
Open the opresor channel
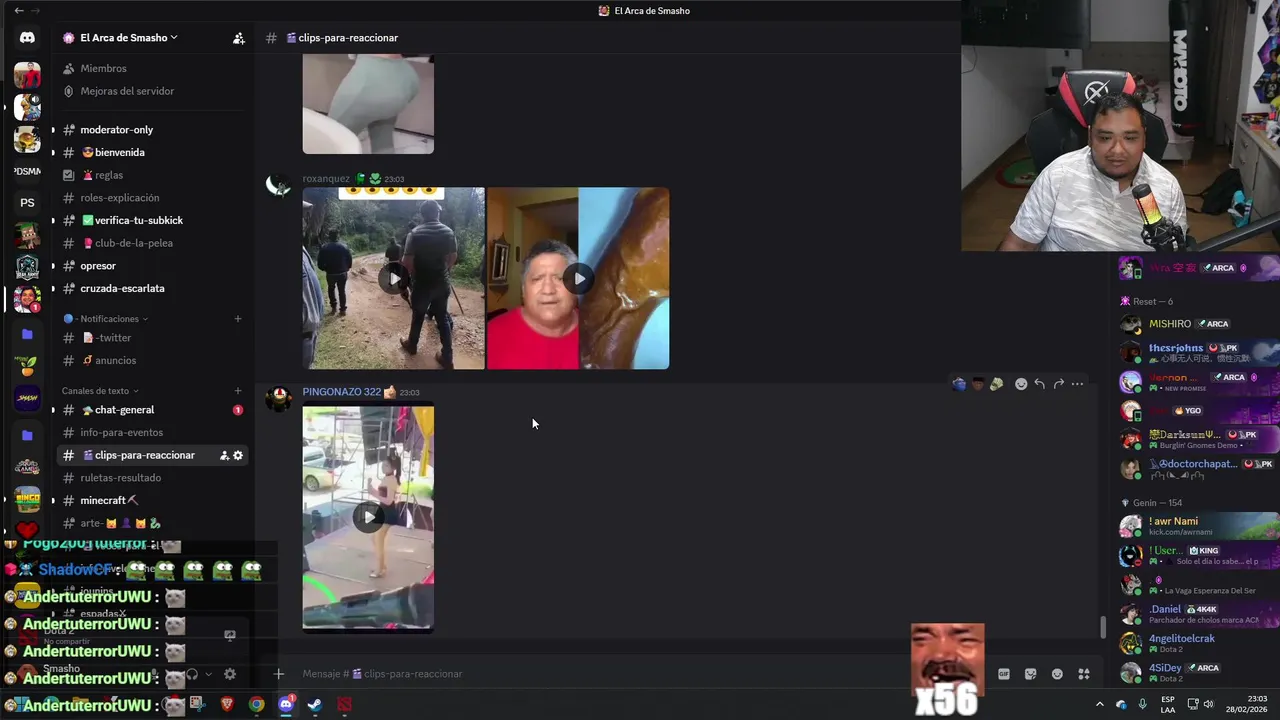click(x=153, y=266)
